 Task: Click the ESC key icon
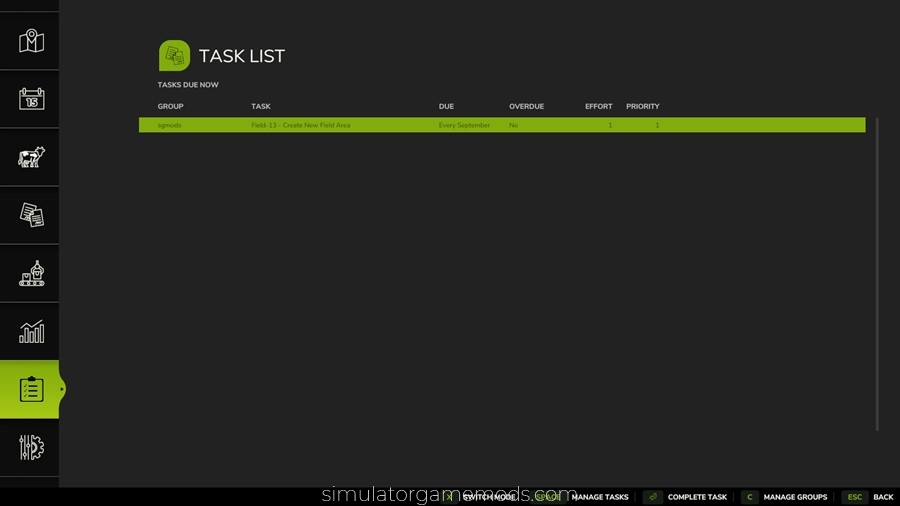pyautogui.click(x=855, y=497)
